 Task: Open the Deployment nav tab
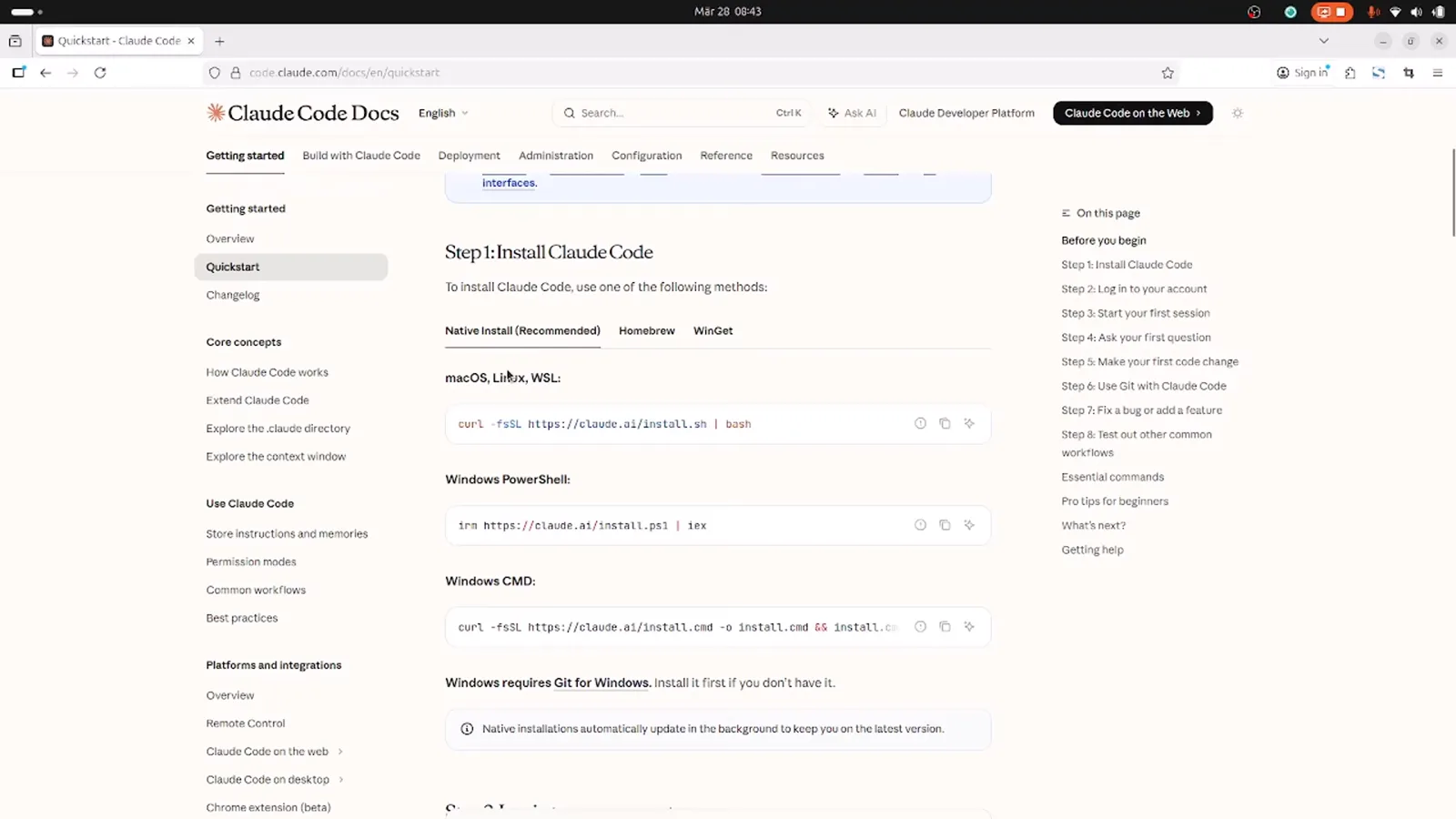coord(469,156)
